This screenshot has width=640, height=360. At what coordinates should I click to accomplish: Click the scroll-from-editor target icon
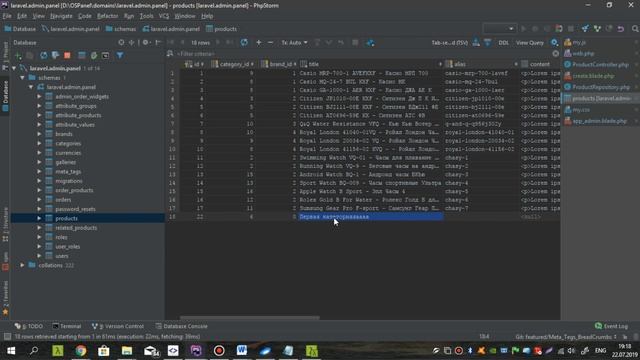click(x=121, y=42)
